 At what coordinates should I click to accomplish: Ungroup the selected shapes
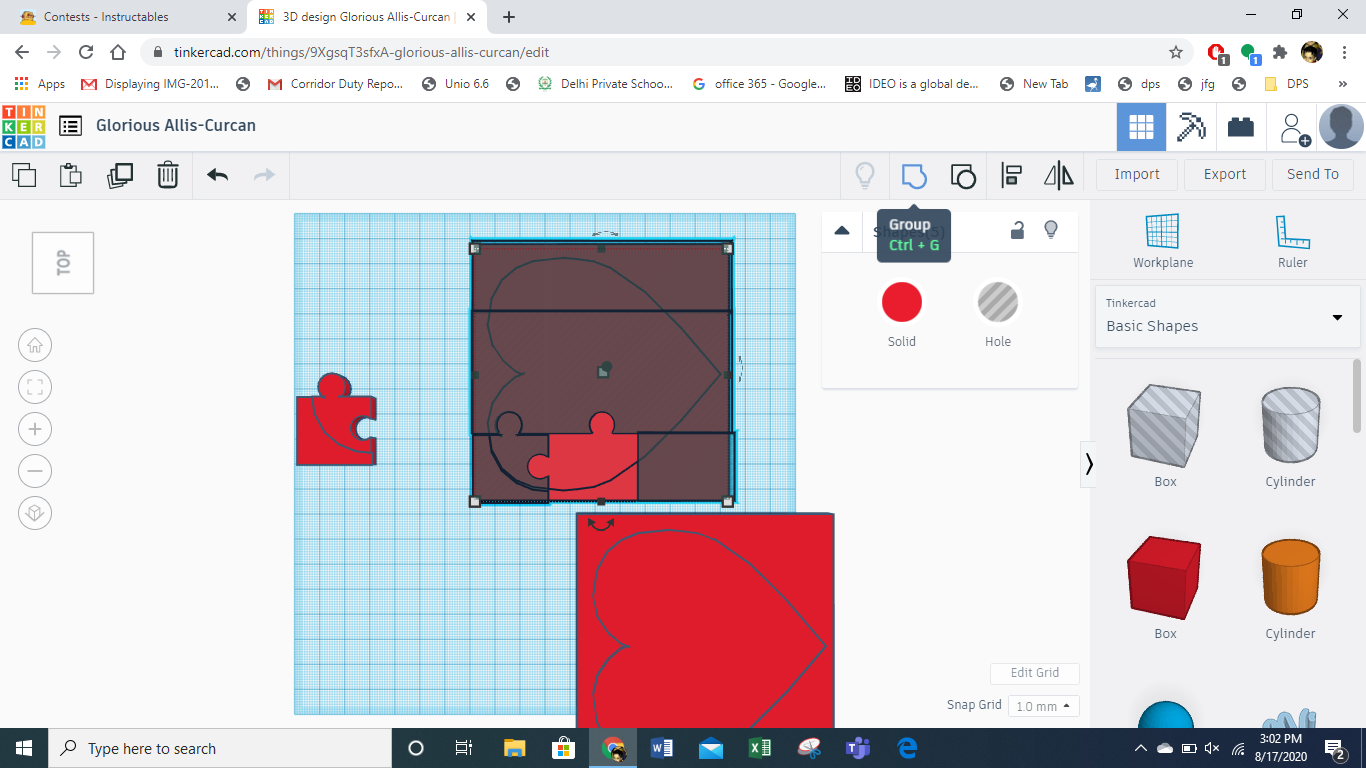(x=962, y=176)
